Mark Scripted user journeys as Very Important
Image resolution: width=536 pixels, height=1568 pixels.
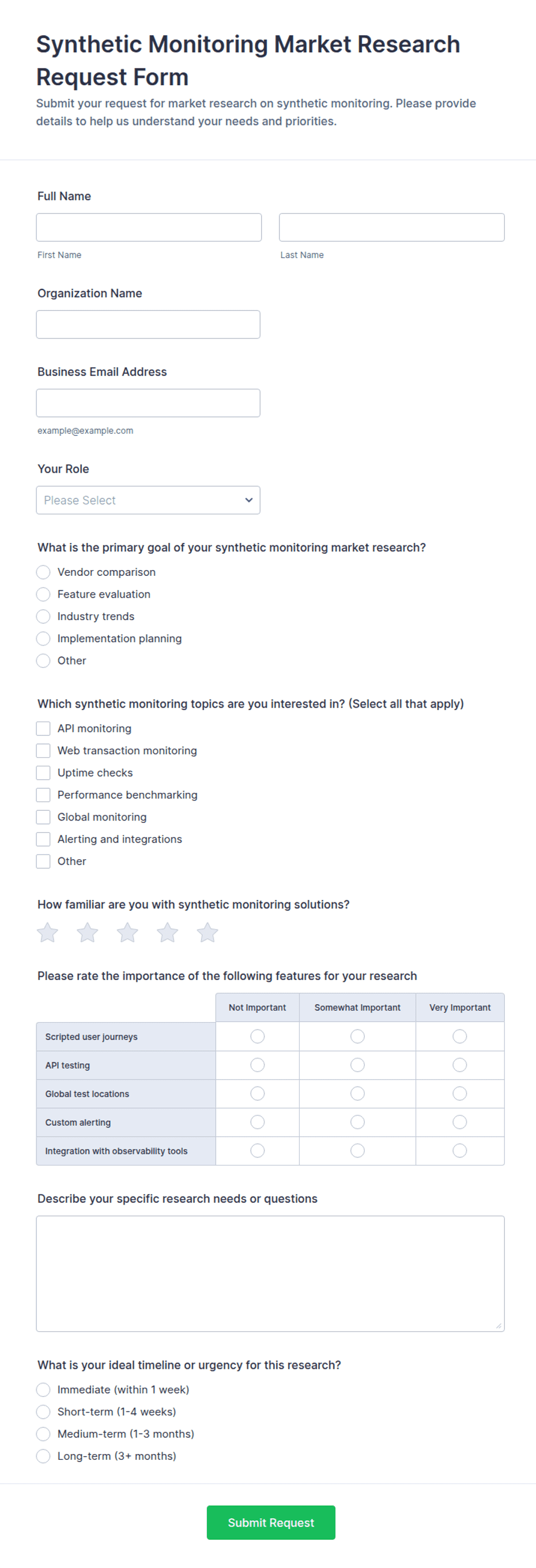[460, 1036]
